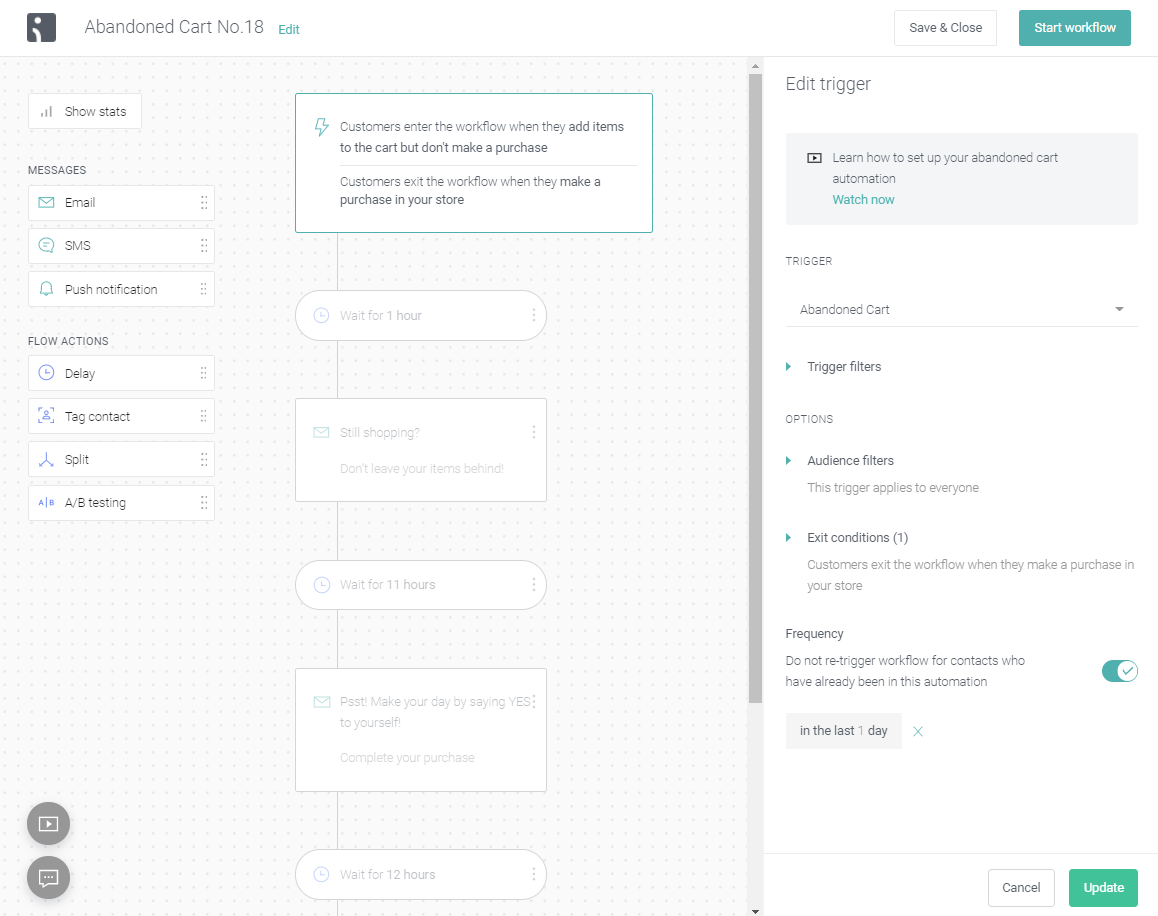Click the Cancel button
The height and width of the screenshot is (916, 1158).
1021,888
